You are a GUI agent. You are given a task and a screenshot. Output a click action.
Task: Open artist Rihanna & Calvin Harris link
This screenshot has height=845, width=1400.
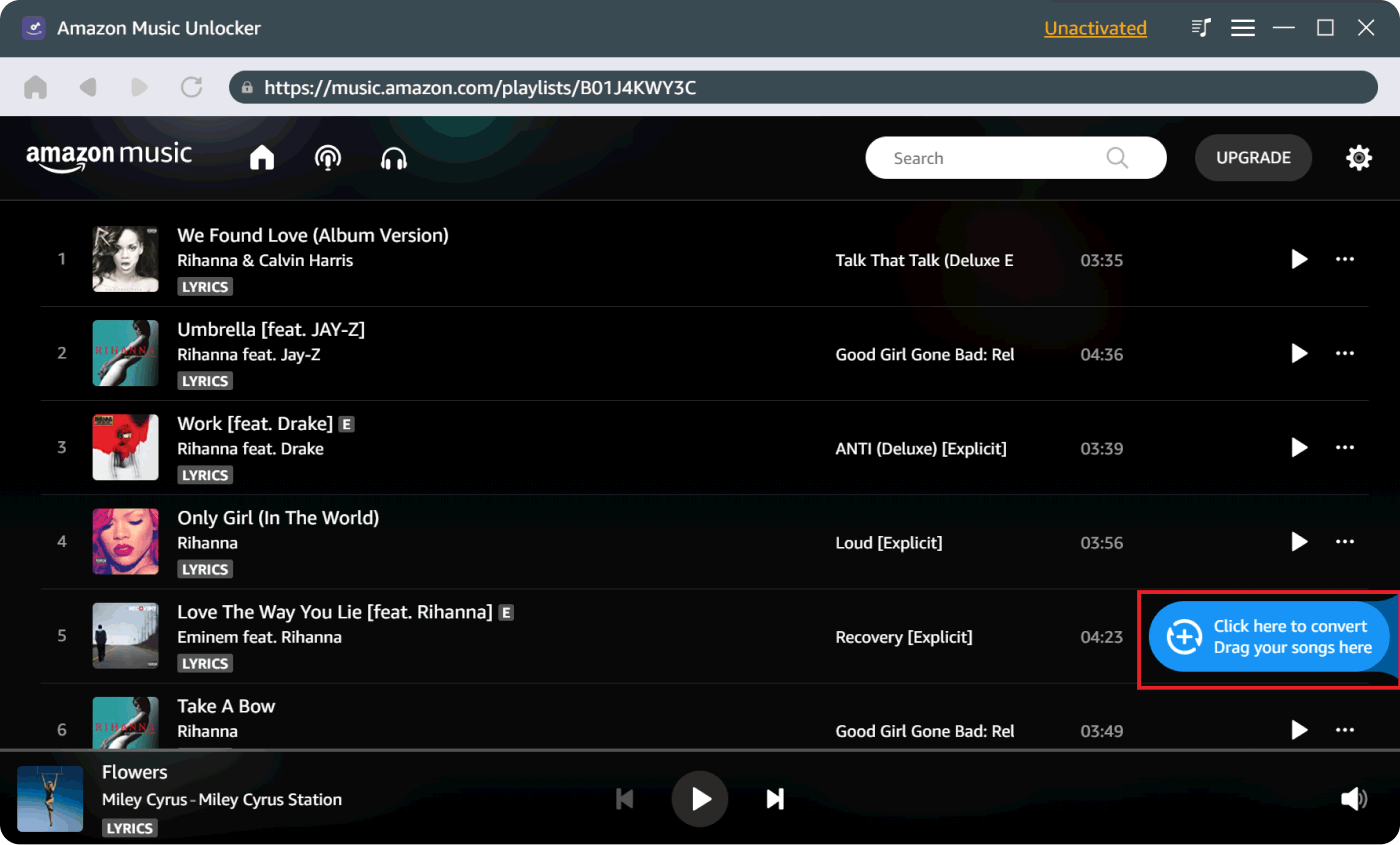pyautogui.click(x=265, y=260)
